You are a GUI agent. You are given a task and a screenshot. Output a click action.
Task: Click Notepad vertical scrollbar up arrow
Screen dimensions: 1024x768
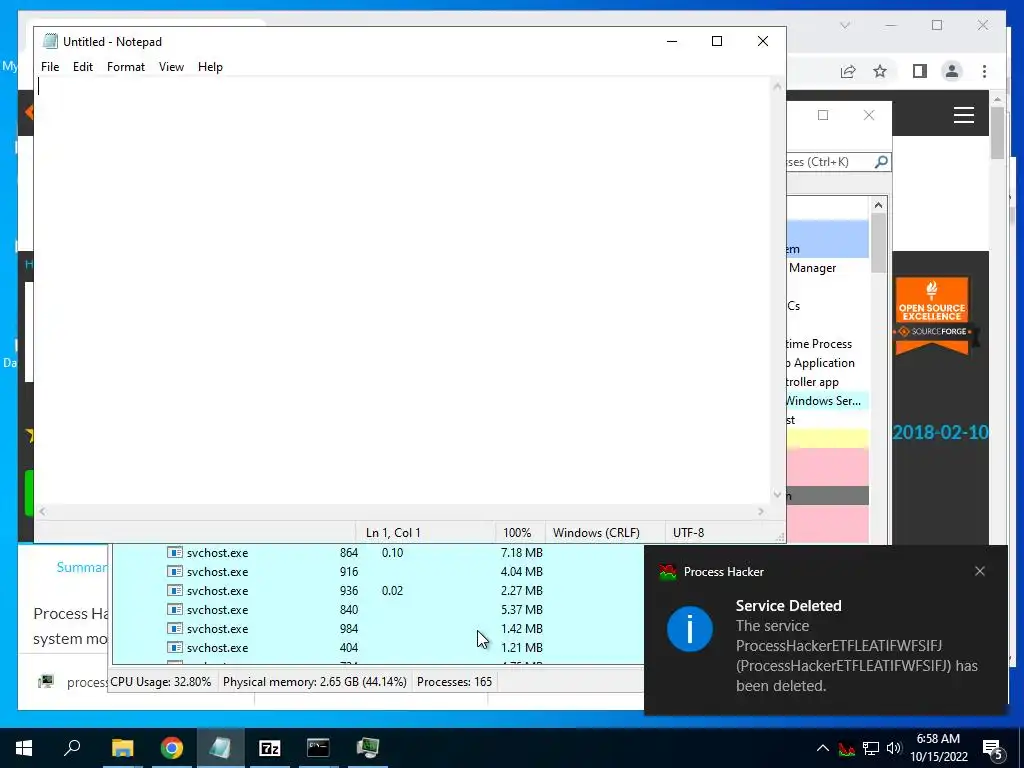tap(777, 86)
